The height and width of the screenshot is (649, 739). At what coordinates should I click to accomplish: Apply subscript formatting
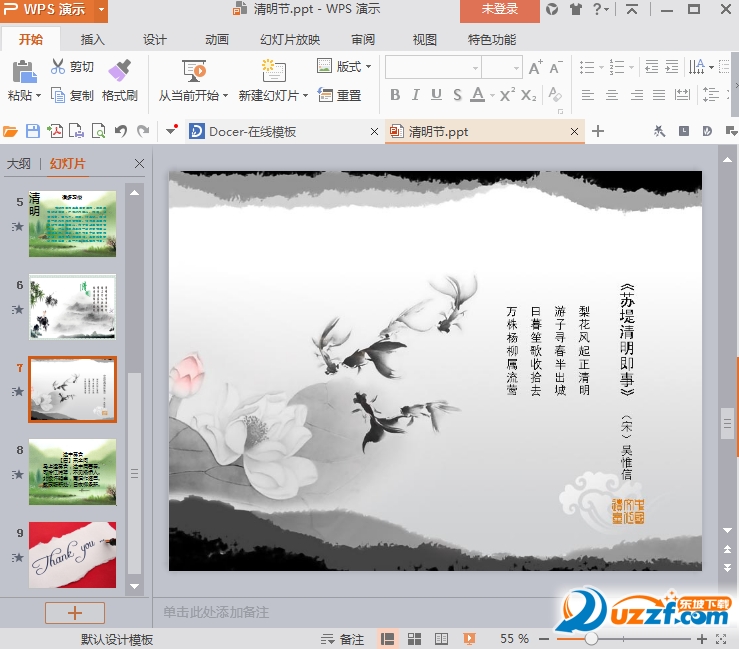(x=529, y=95)
